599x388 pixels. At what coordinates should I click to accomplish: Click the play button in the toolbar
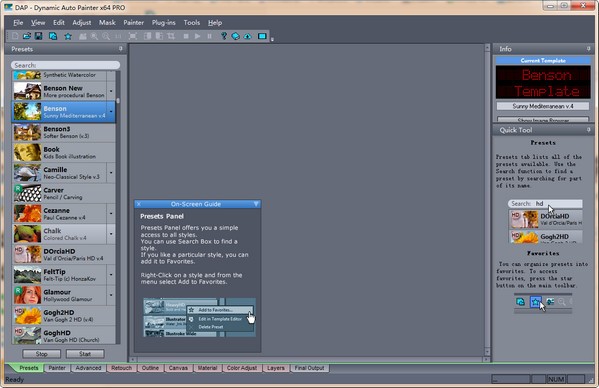(x=198, y=36)
